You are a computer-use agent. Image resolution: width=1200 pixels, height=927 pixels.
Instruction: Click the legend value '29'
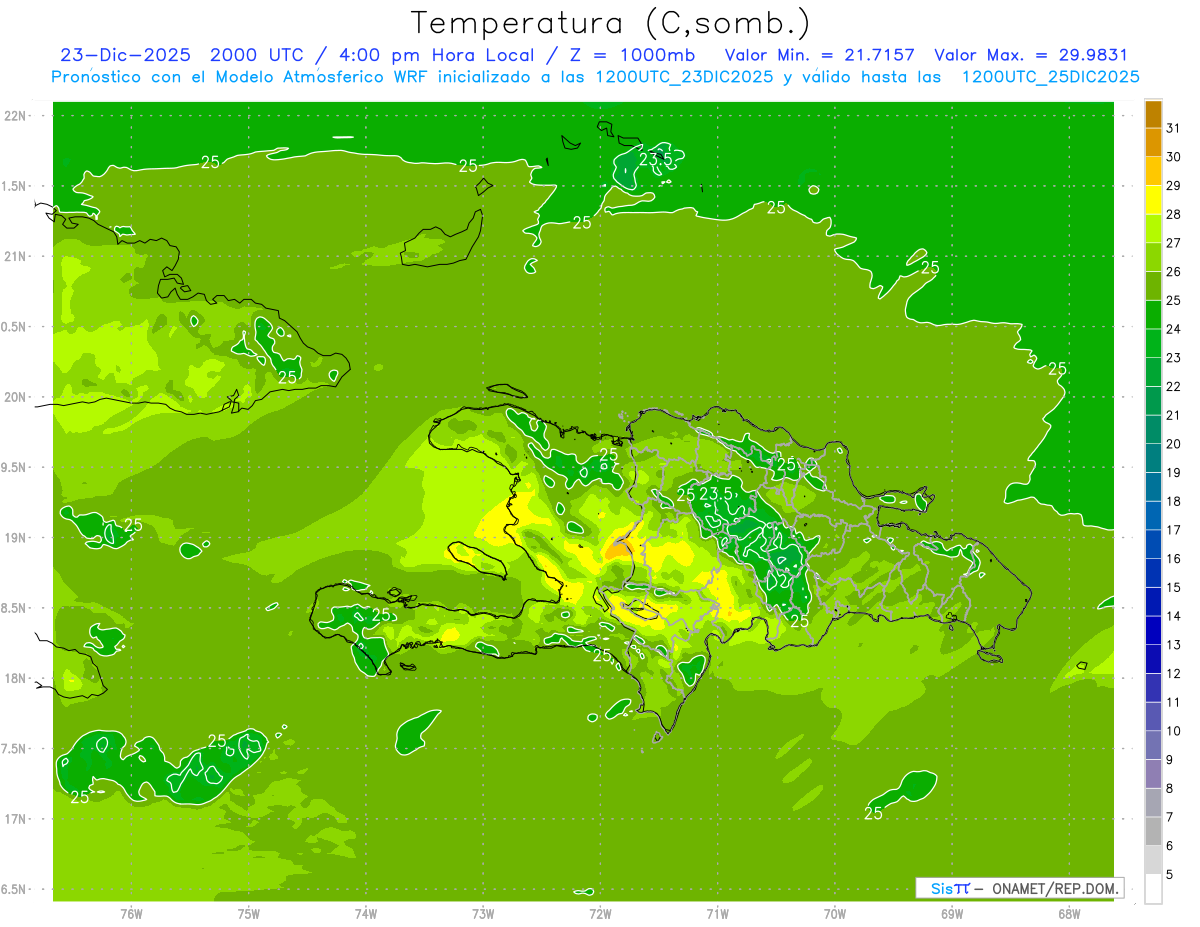(x=1174, y=185)
